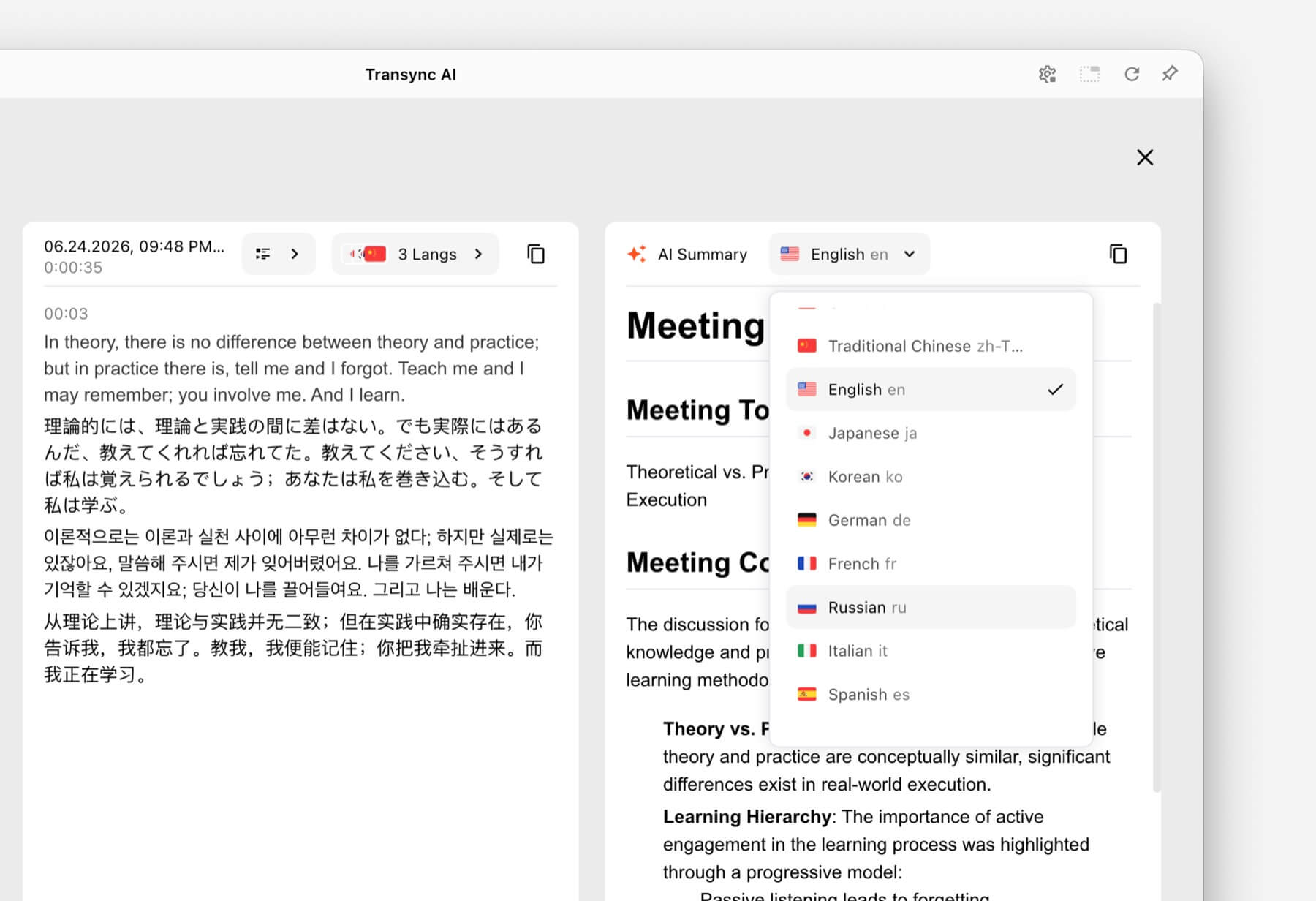Image resolution: width=1316 pixels, height=901 pixels.
Task: Close the meeting detail panel
Action: click(x=1145, y=157)
